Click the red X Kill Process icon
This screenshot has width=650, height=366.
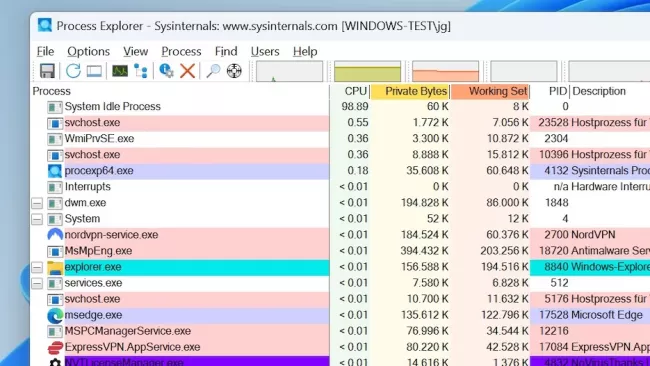point(187,71)
